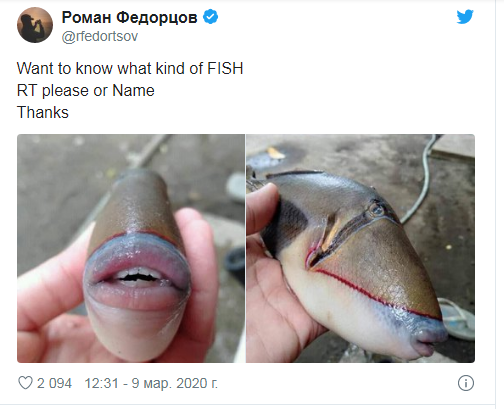Image resolution: width=504 pixels, height=409 pixels.
Task: Open the right photo of fish profile
Action: coord(360,248)
